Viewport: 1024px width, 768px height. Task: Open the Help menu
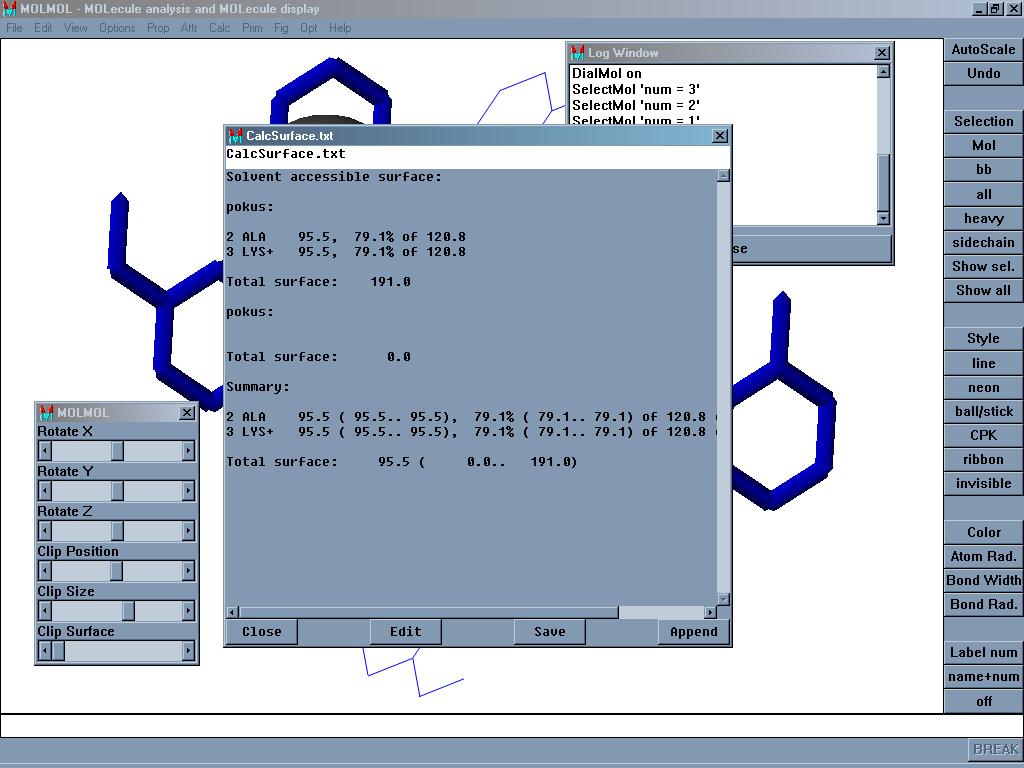[340, 28]
